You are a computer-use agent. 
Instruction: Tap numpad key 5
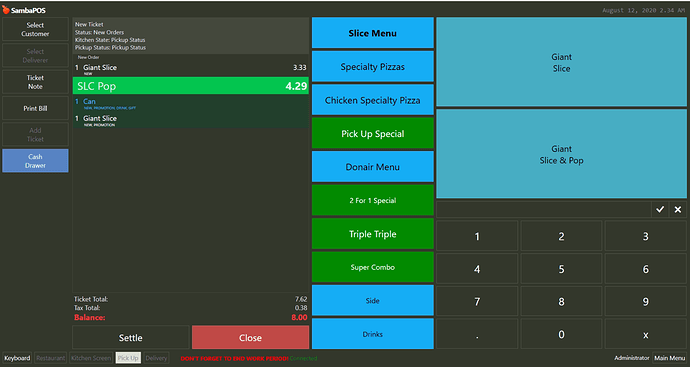tap(562, 269)
